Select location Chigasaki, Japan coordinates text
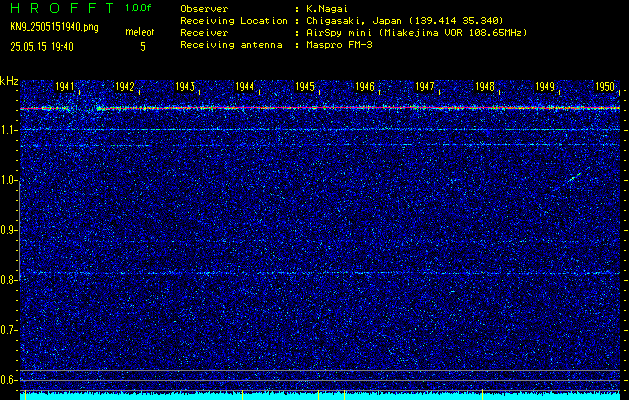The height and width of the screenshot is (400, 629). (405, 21)
